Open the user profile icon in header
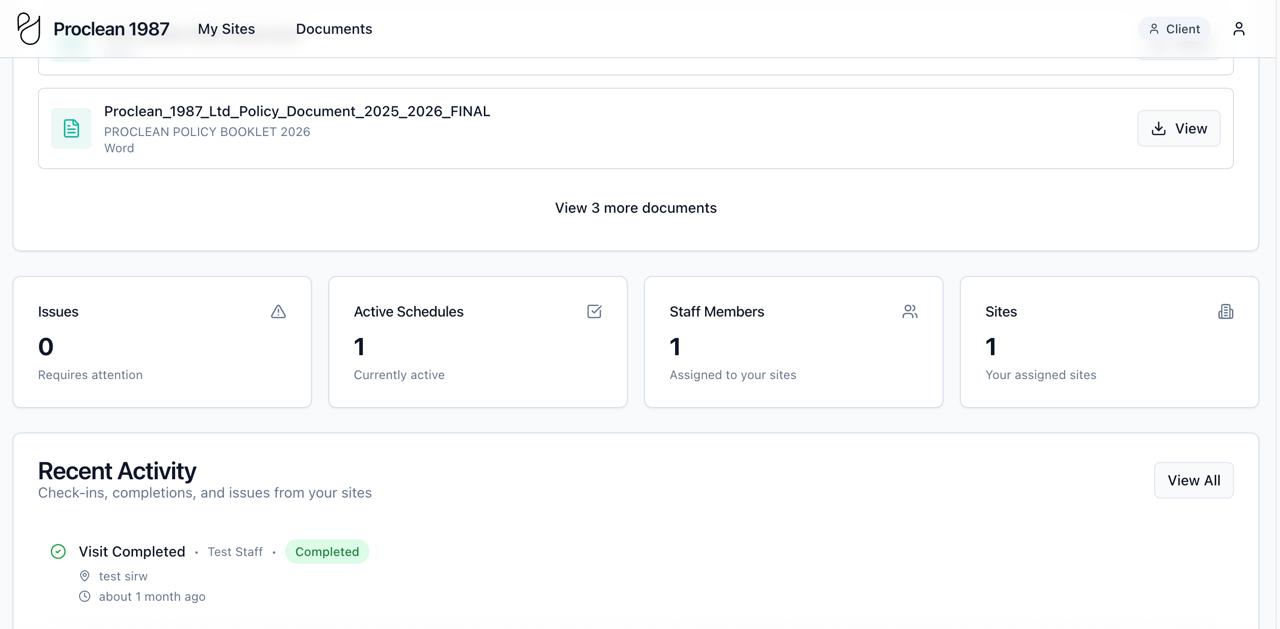Image resolution: width=1280 pixels, height=629 pixels. click(x=1239, y=29)
